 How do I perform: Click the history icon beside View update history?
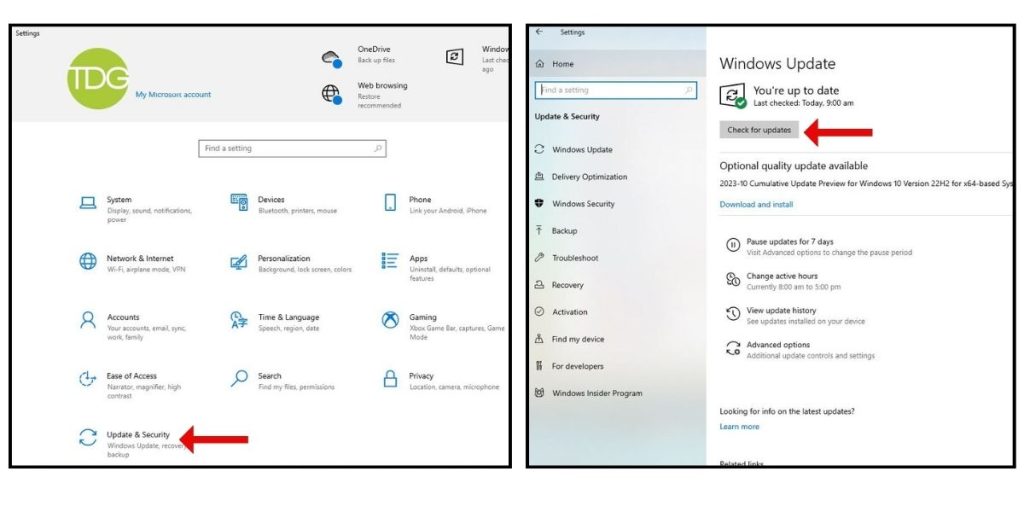coord(733,314)
